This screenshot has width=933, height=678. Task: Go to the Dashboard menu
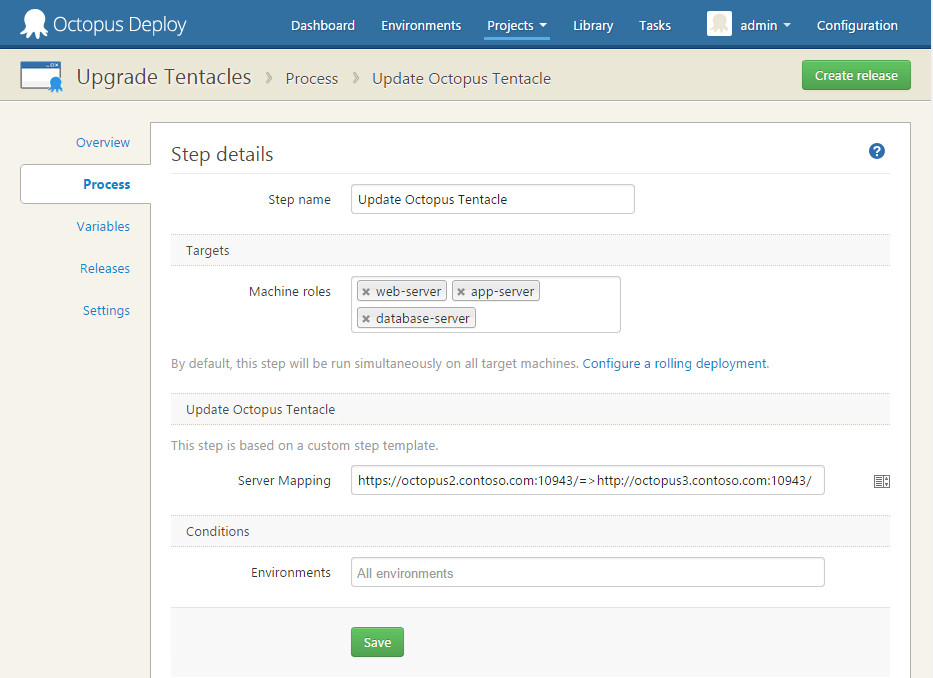pos(322,26)
